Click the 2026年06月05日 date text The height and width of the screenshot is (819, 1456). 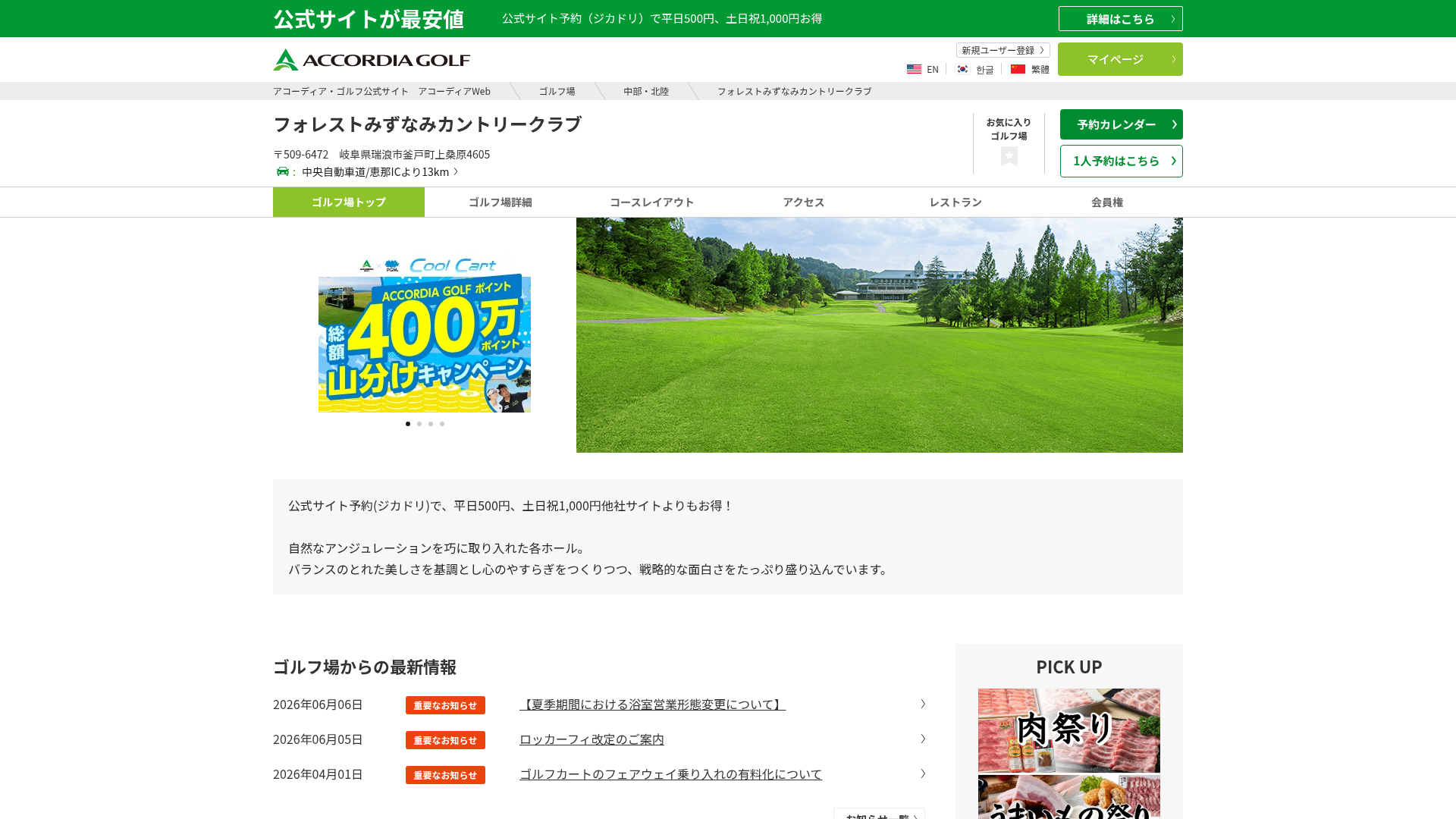318,739
